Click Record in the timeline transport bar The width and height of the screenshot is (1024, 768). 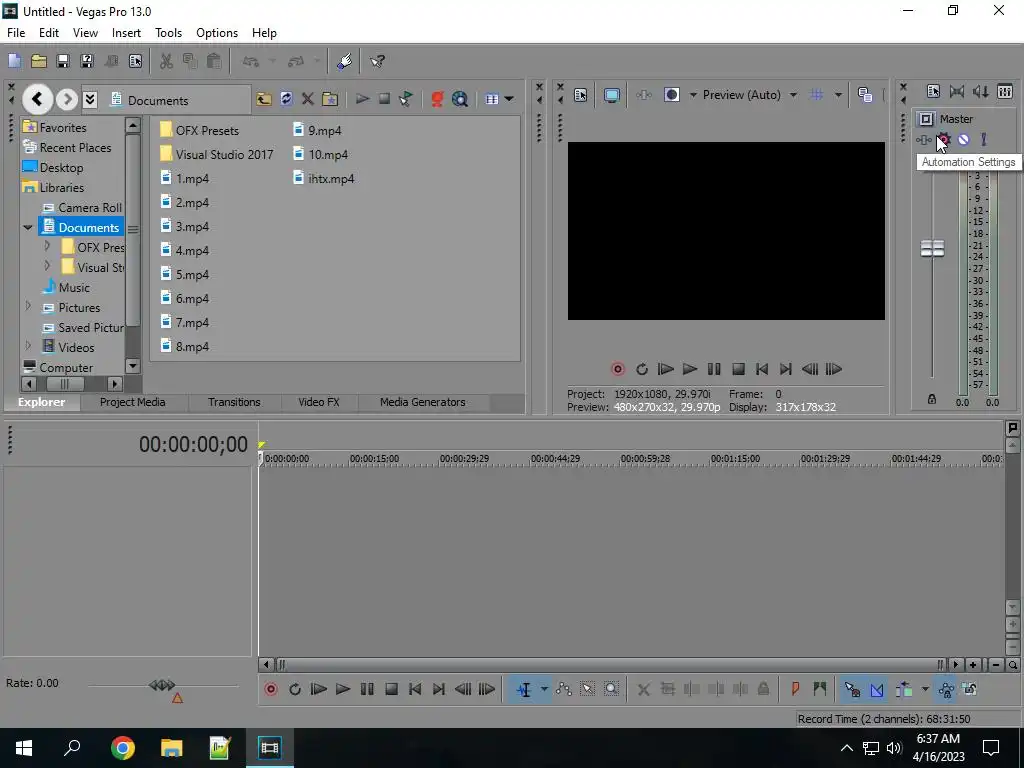(271, 690)
